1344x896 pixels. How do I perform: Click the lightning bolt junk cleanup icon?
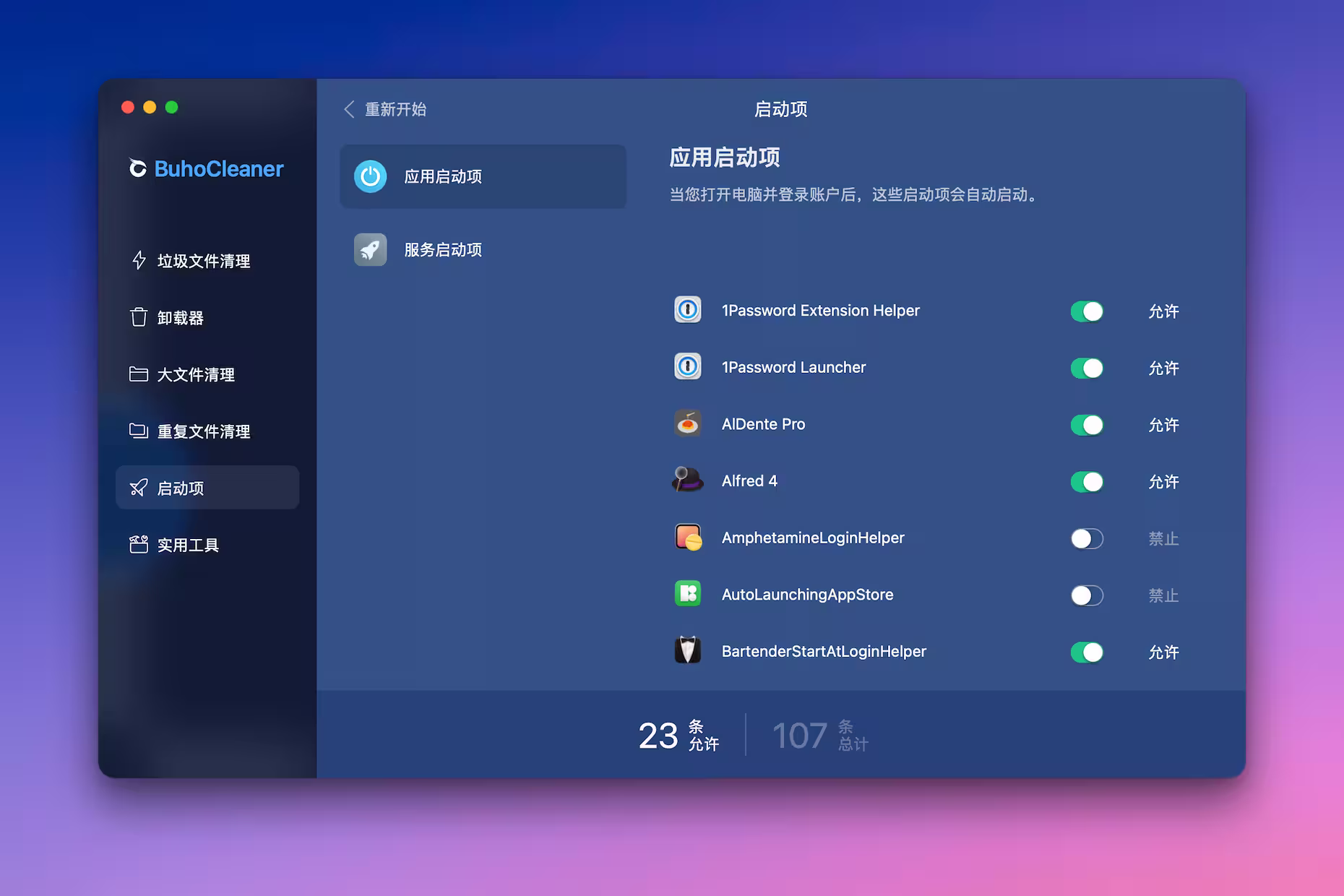tap(139, 260)
